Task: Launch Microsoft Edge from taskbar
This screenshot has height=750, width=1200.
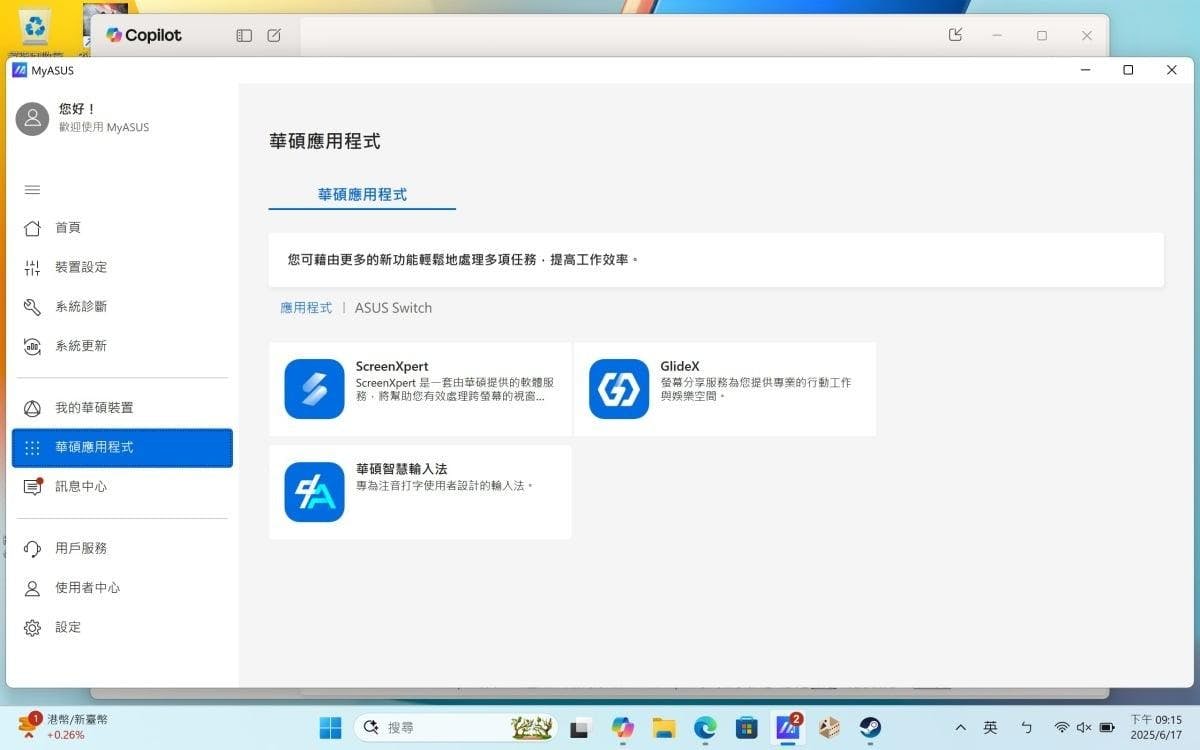Action: [705, 728]
